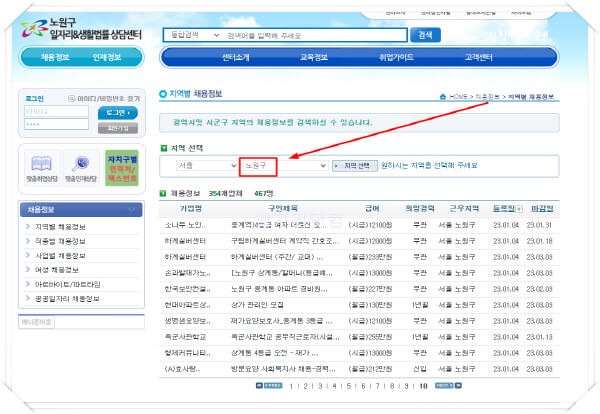This screenshot has width=600, height=414.
Task: Click the search keyword input field
Action: (314, 35)
